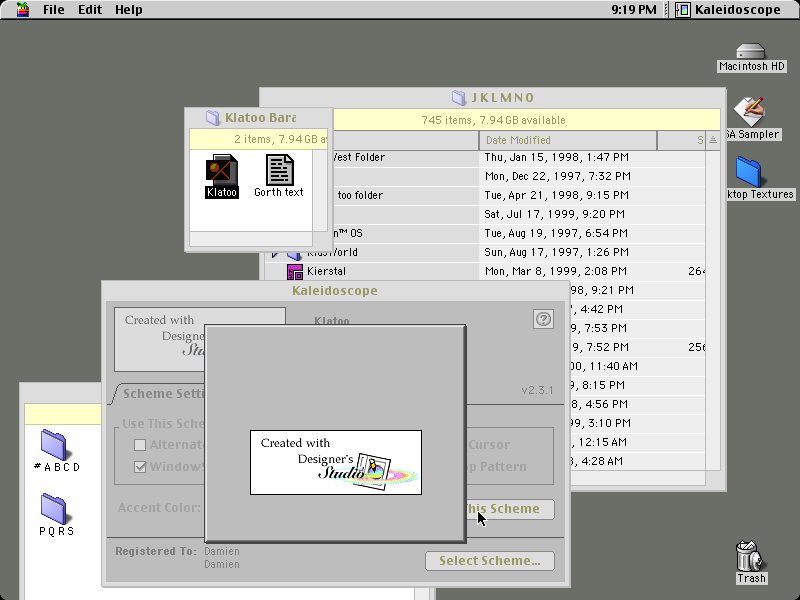Click the Select Scheme... button
800x600 pixels.
point(490,561)
